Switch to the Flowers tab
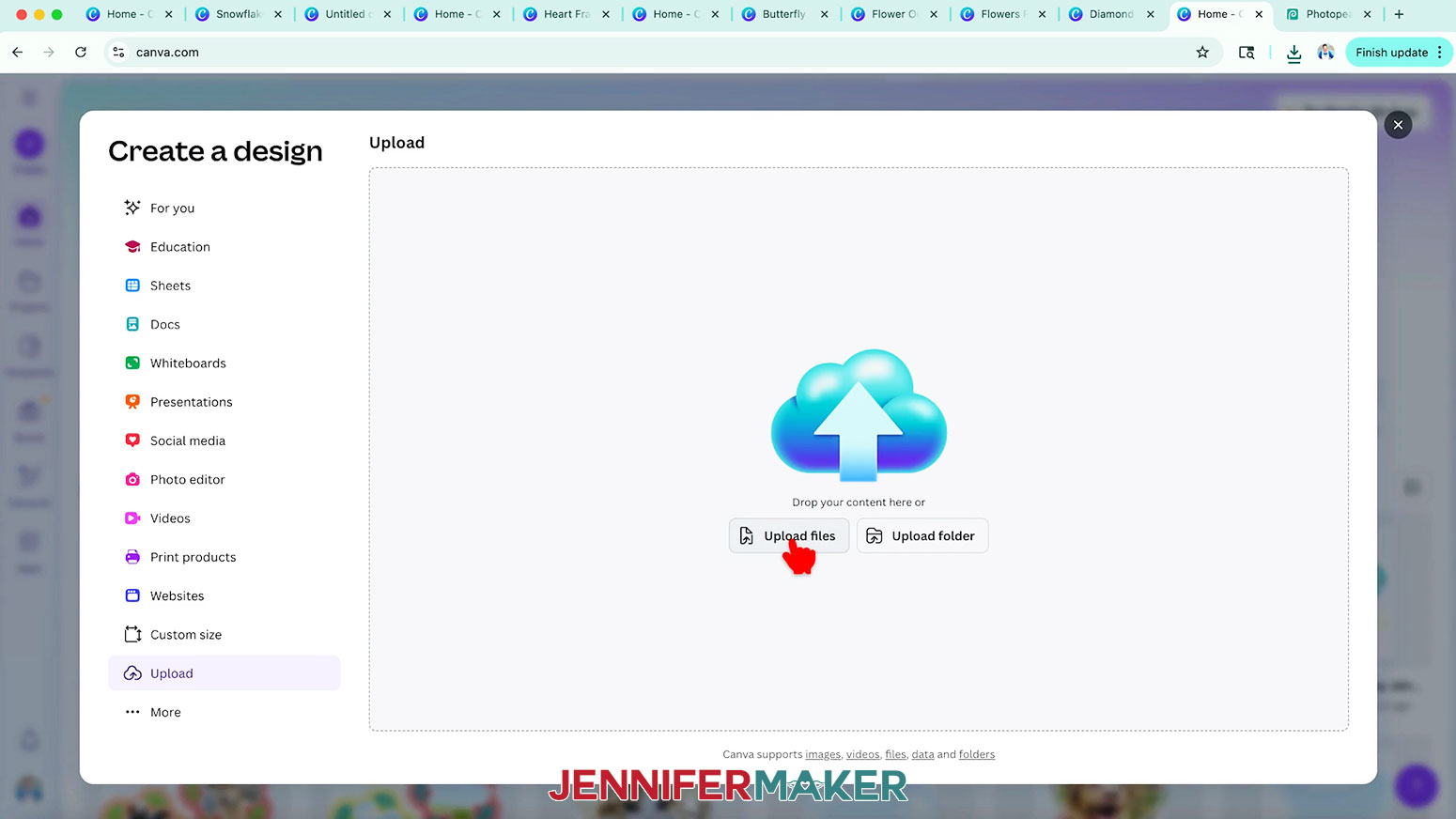The width and height of the screenshot is (1456, 819). (1001, 14)
